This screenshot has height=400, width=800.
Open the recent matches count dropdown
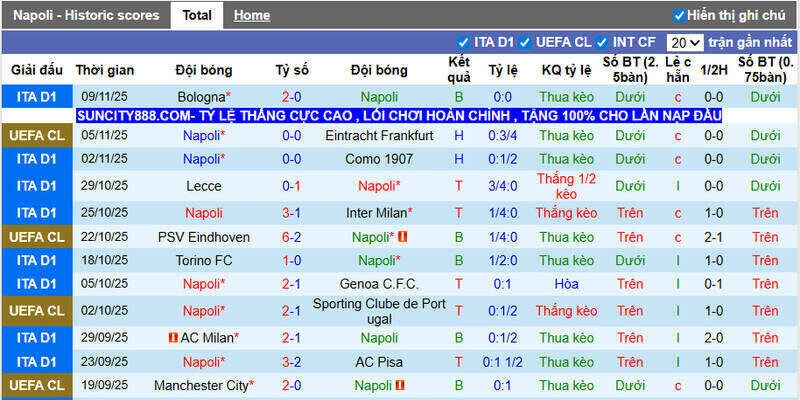[685, 43]
